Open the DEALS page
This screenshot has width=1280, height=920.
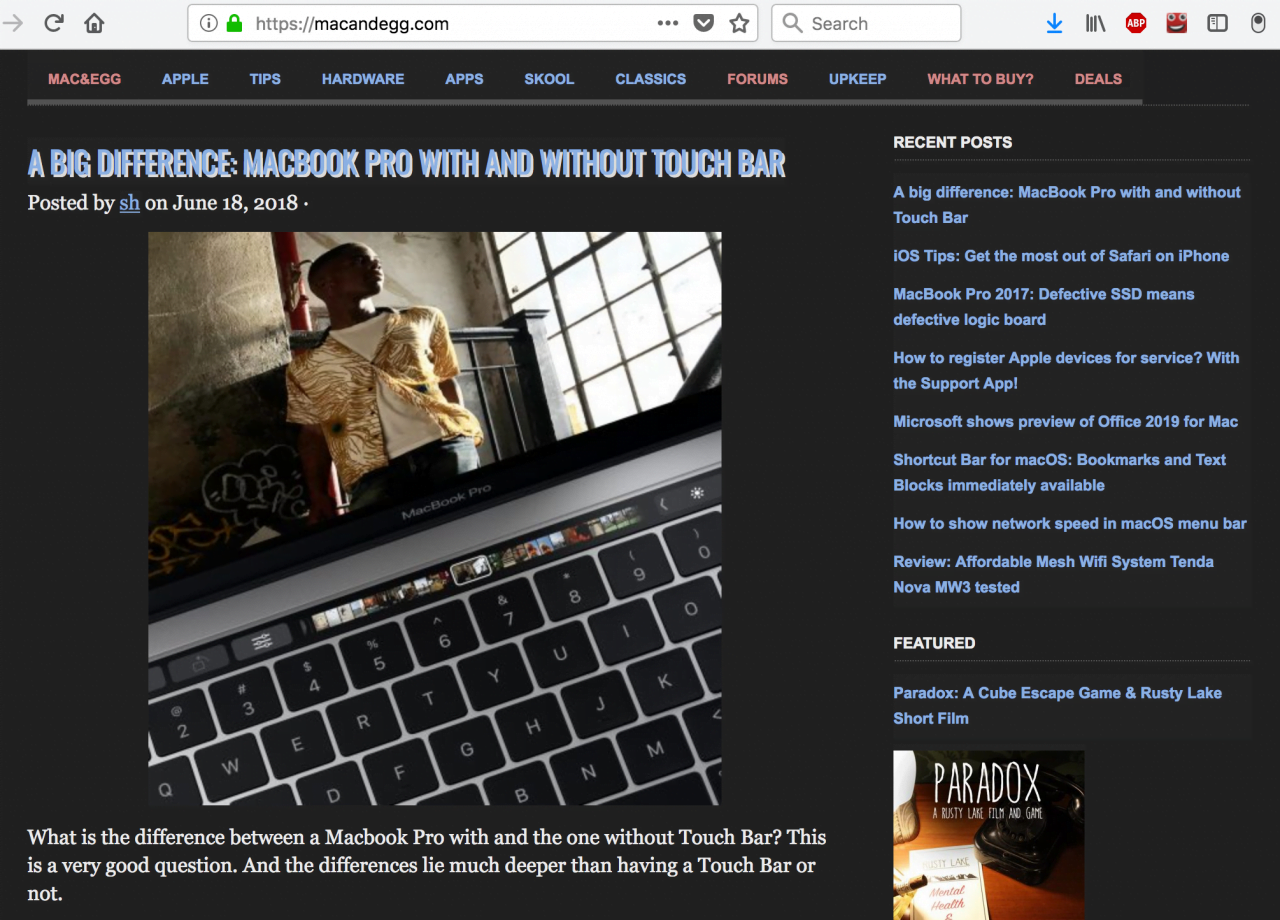click(1098, 79)
